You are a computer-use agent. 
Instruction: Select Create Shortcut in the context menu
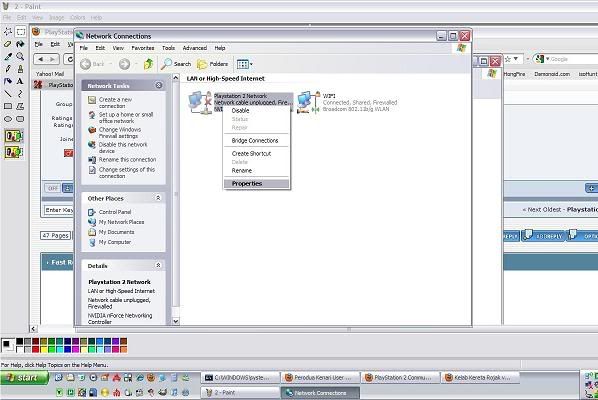click(x=257, y=154)
